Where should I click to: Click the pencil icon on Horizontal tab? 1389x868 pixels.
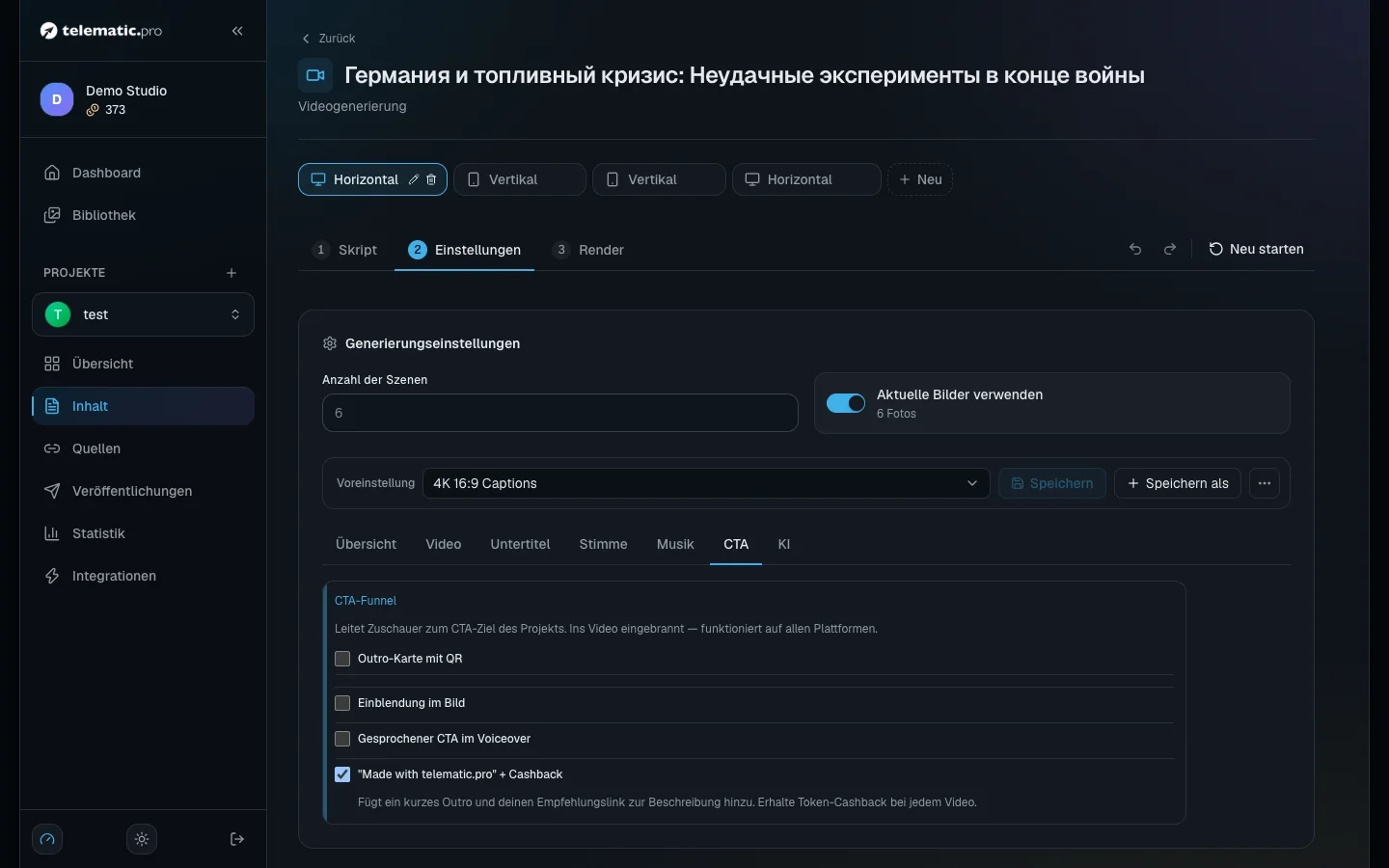414,179
